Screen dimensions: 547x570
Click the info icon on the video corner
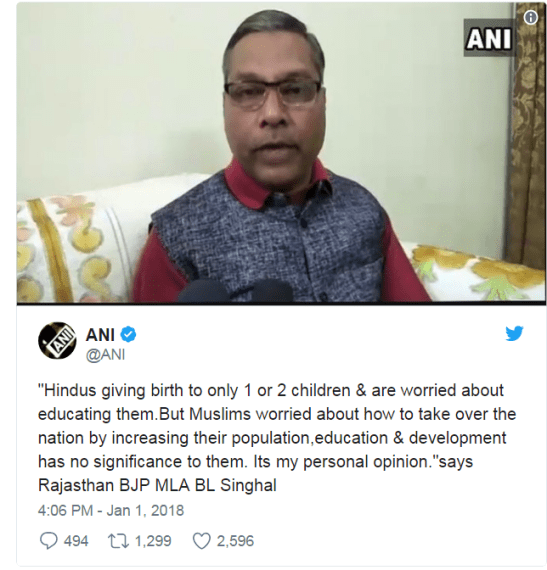531,17
